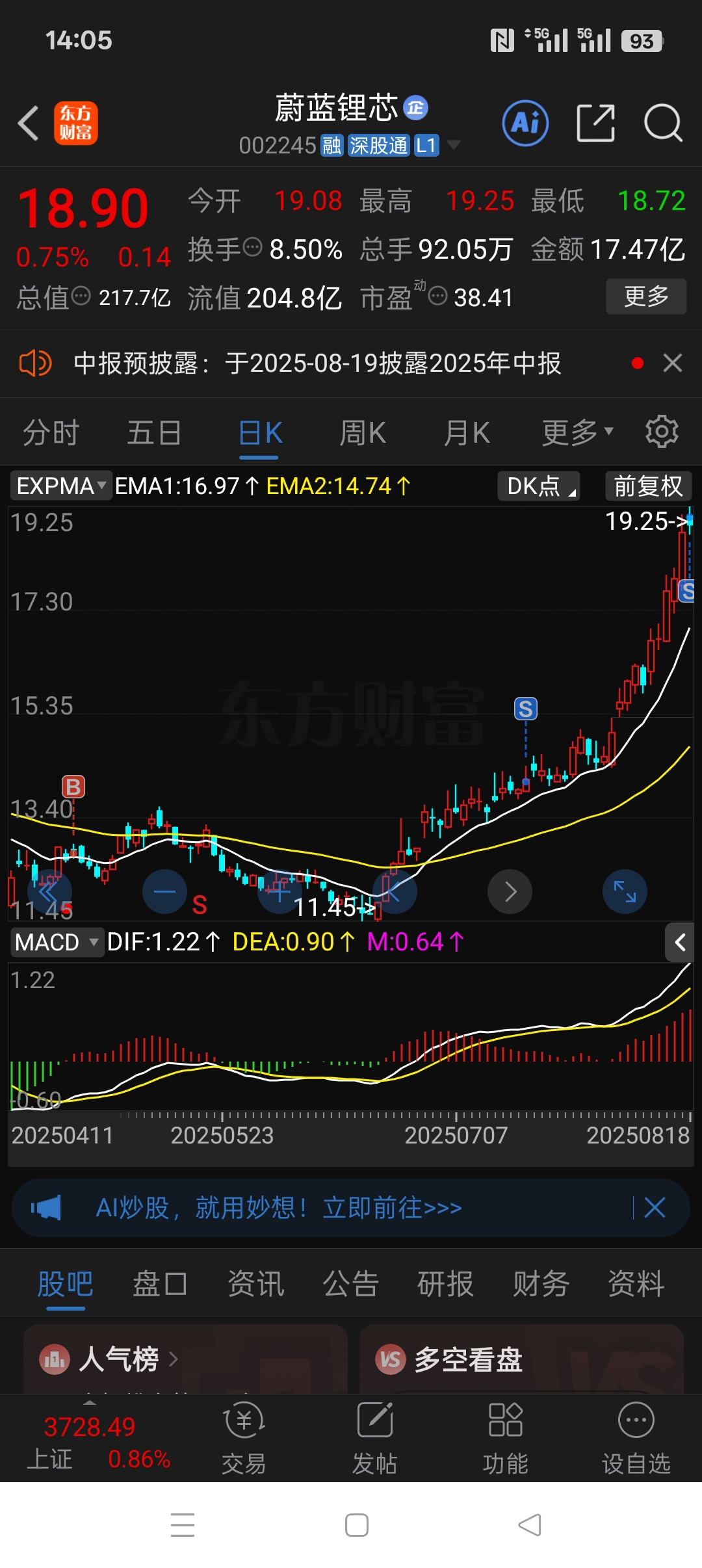Switch to 资讯 tab
This screenshot has width=702, height=1568.
255,1285
